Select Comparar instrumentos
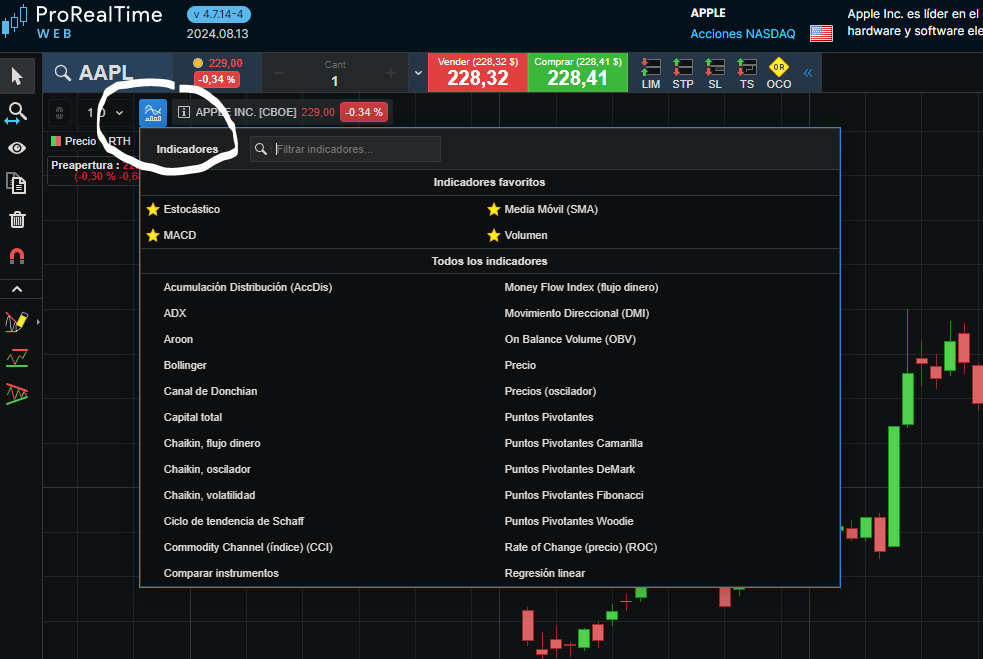983x659 pixels. click(221, 573)
